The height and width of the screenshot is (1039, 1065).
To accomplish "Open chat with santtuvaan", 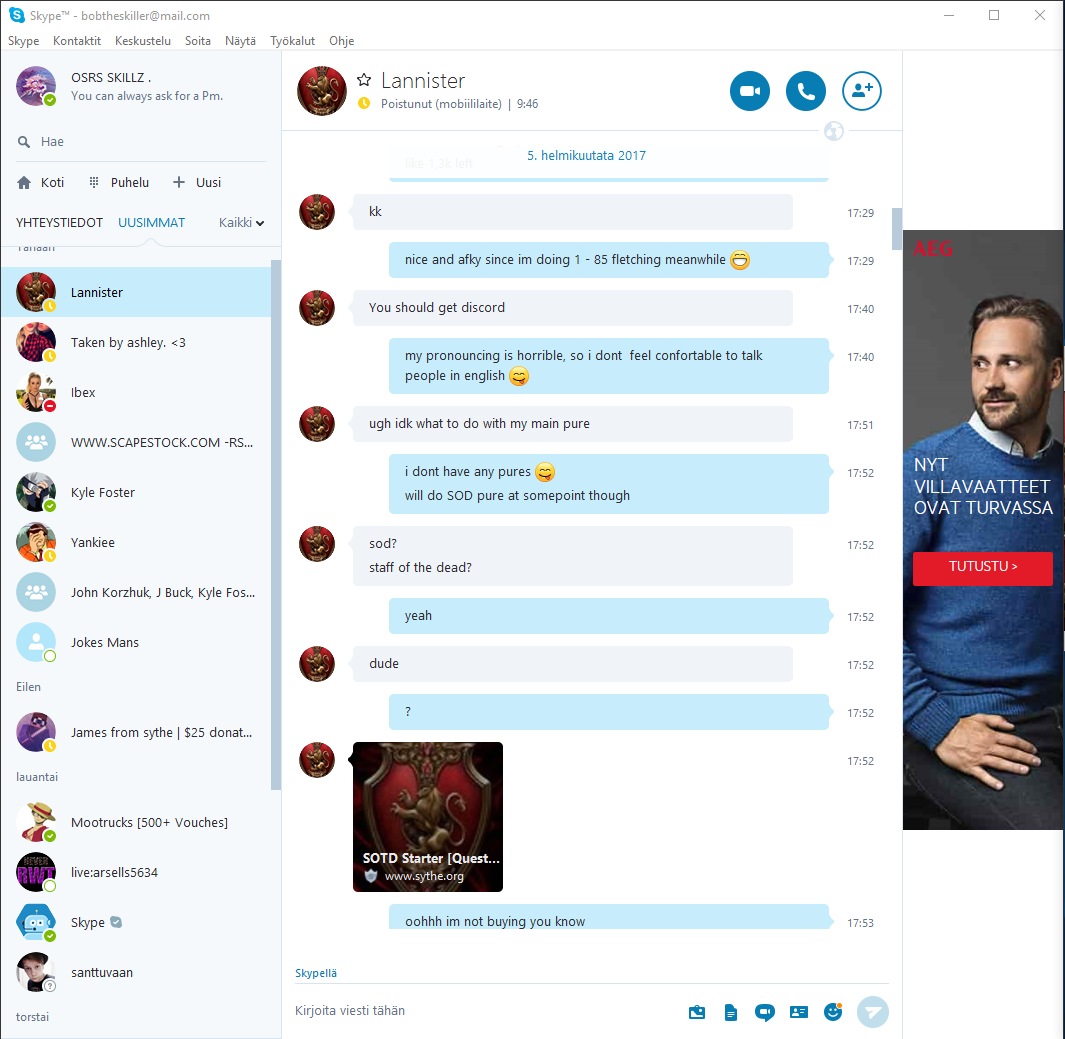I will point(136,972).
